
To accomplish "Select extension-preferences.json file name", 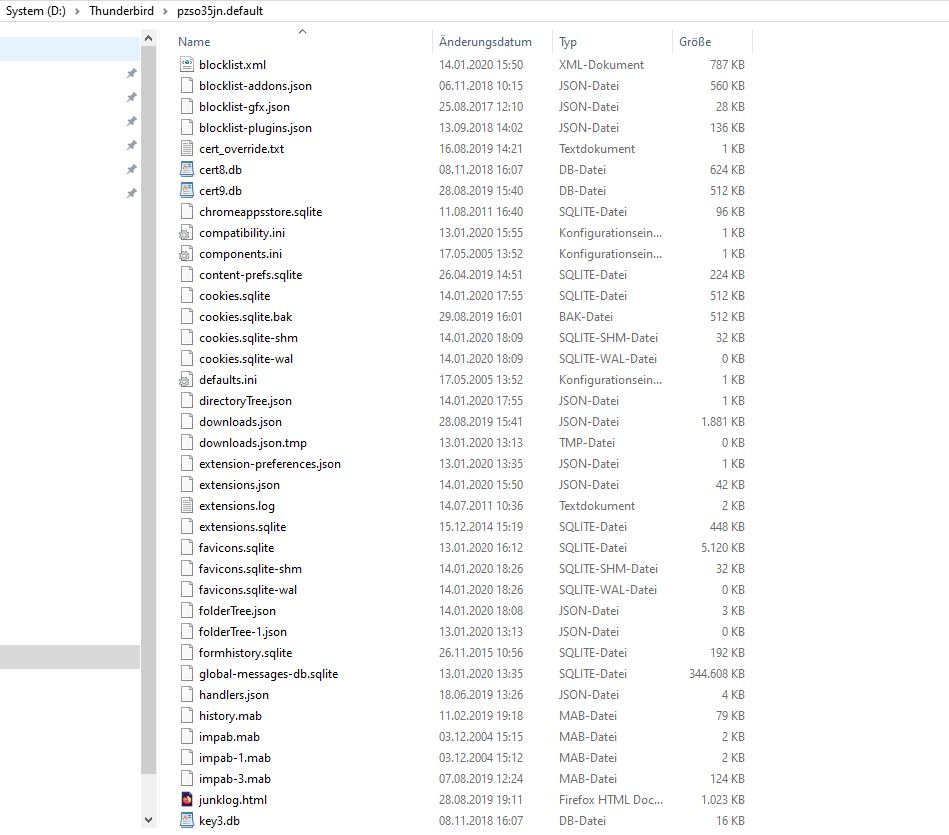I will pyautogui.click(x=269, y=464).
